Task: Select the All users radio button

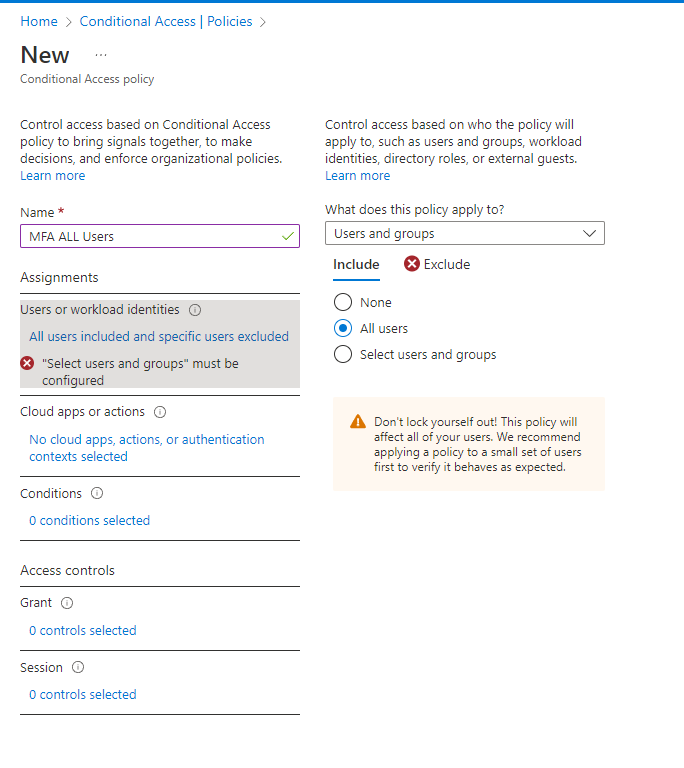Action: pyautogui.click(x=343, y=328)
